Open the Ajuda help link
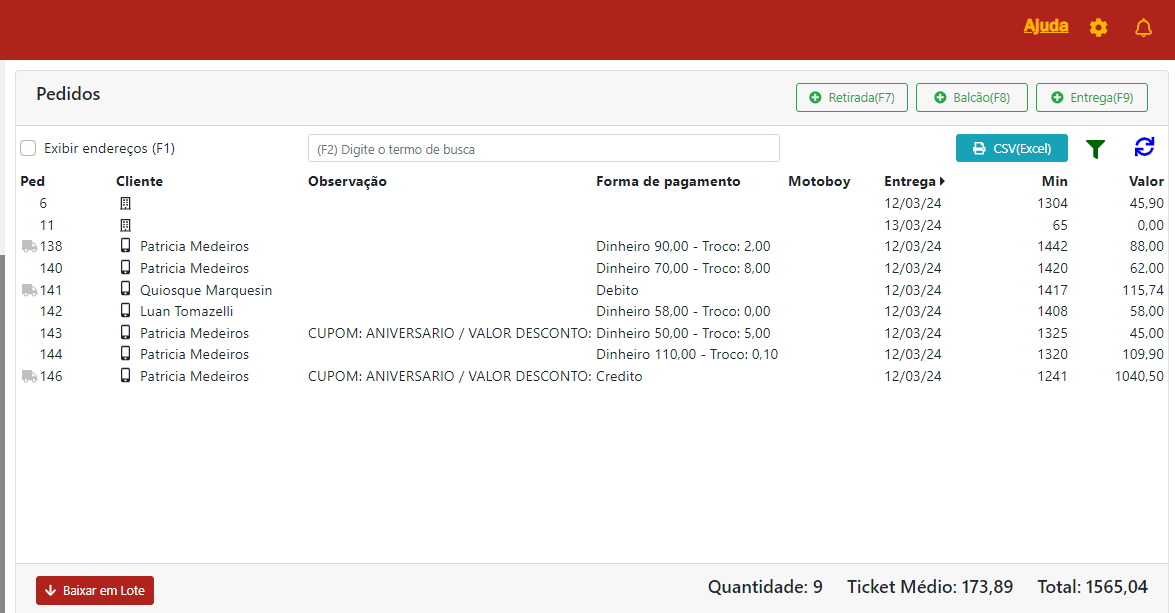 pos(1045,26)
